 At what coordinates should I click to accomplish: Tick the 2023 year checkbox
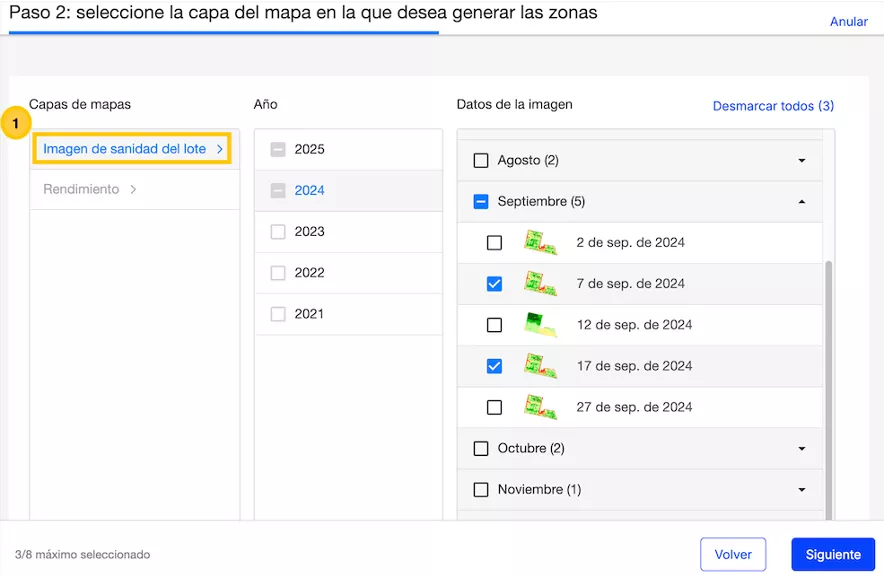pyautogui.click(x=278, y=232)
